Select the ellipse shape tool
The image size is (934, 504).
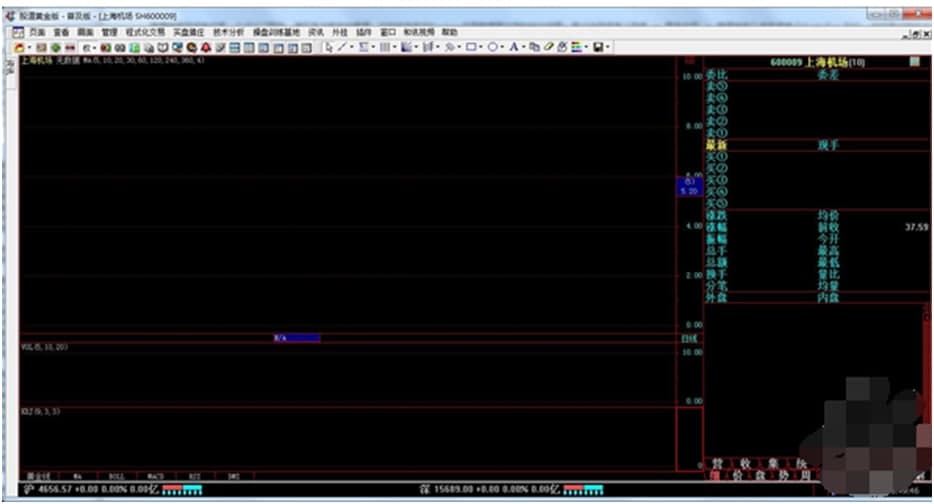click(x=492, y=47)
